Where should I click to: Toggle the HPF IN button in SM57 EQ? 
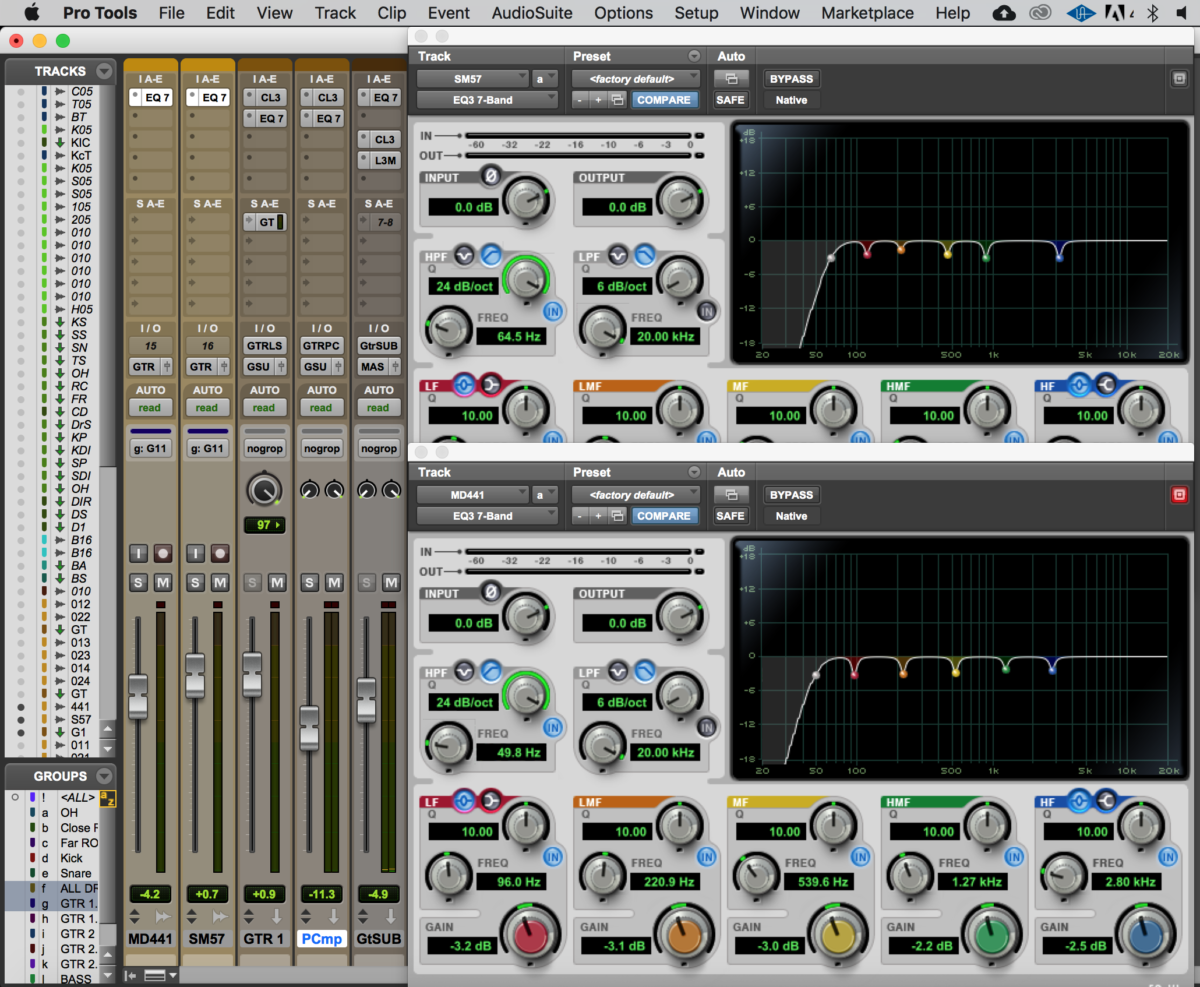click(552, 312)
